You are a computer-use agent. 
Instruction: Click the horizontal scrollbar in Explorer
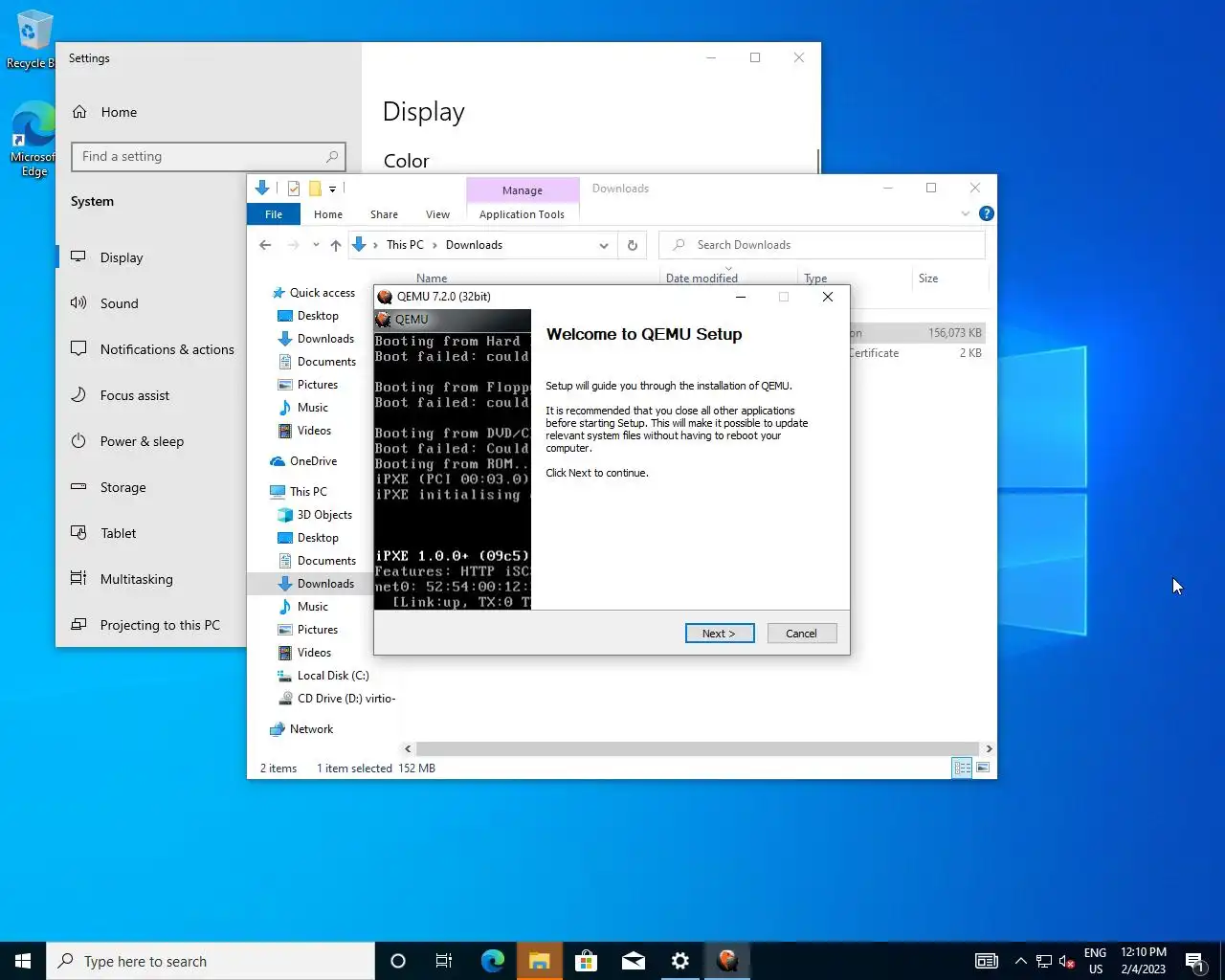point(697,748)
